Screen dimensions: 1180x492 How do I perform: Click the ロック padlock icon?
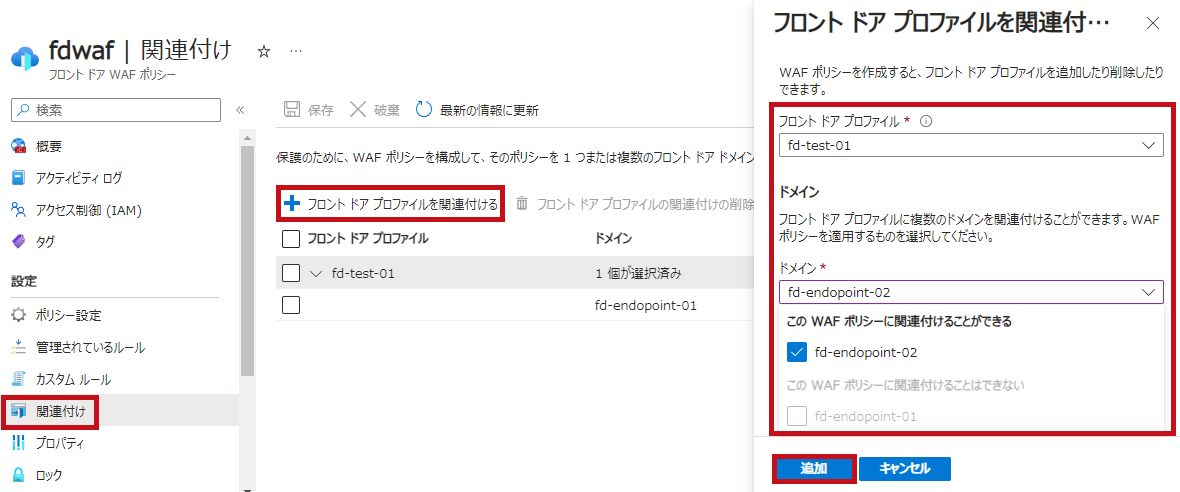(x=19, y=475)
